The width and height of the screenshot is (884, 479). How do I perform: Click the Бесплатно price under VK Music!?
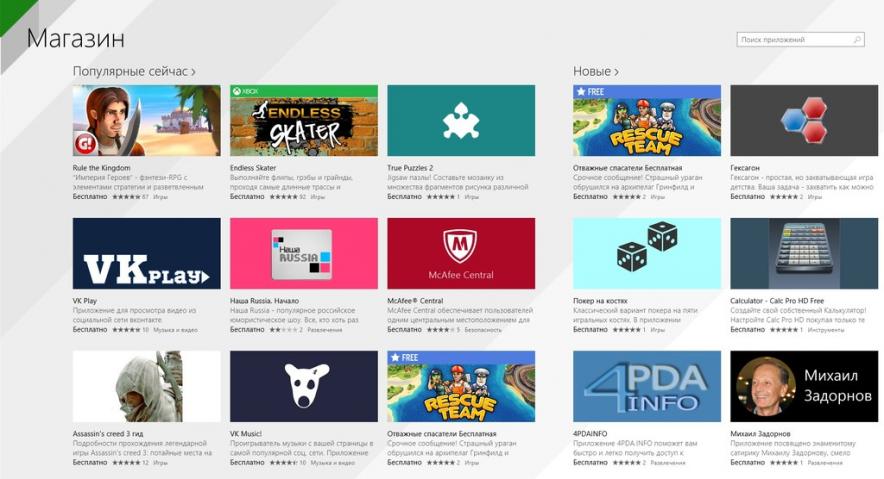(x=247, y=463)
